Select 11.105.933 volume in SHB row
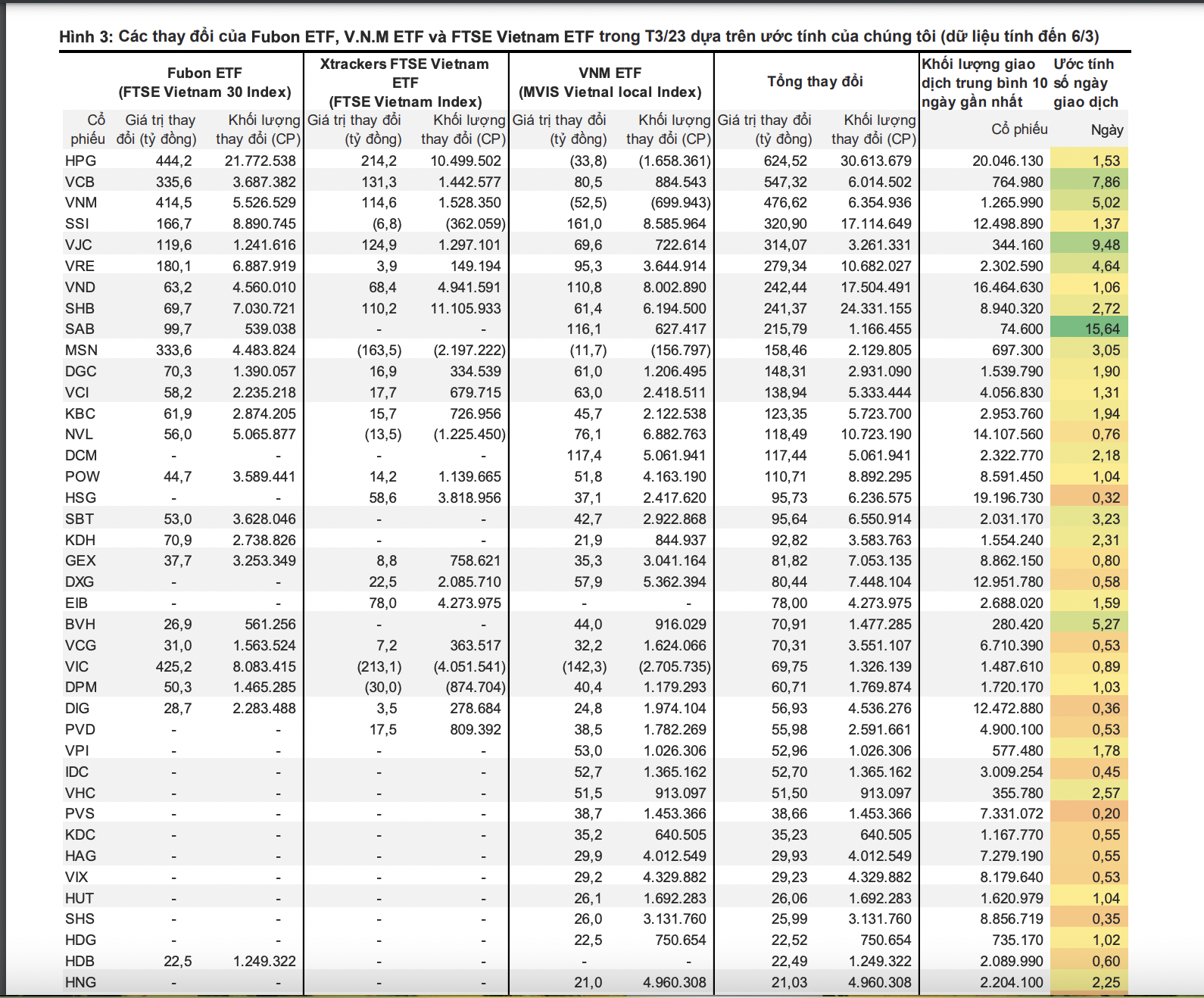Image resolution: width=1204 pixels, height=998 pixels. (x=466, y=308)
